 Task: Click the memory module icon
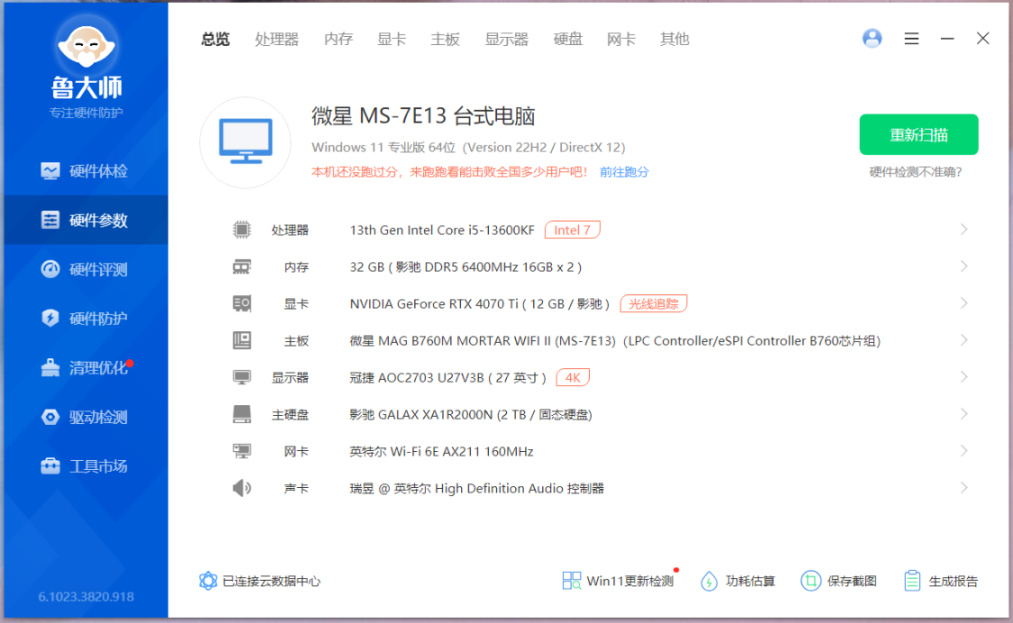[242, 266]
